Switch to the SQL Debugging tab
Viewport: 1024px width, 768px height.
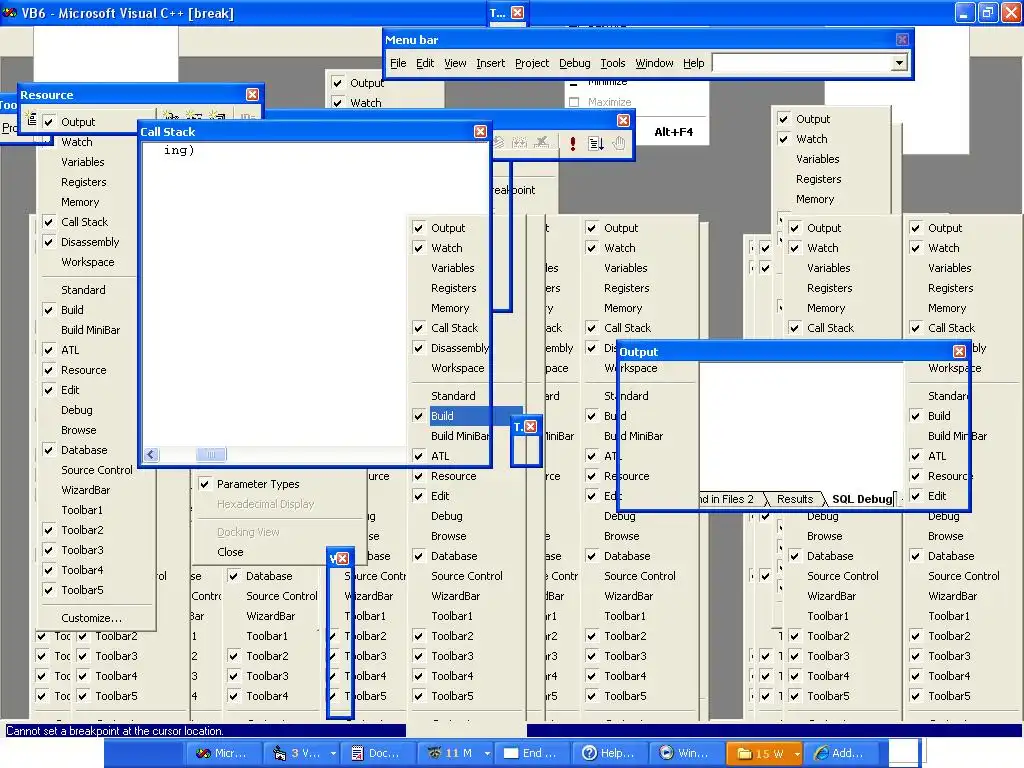(862, 499)
